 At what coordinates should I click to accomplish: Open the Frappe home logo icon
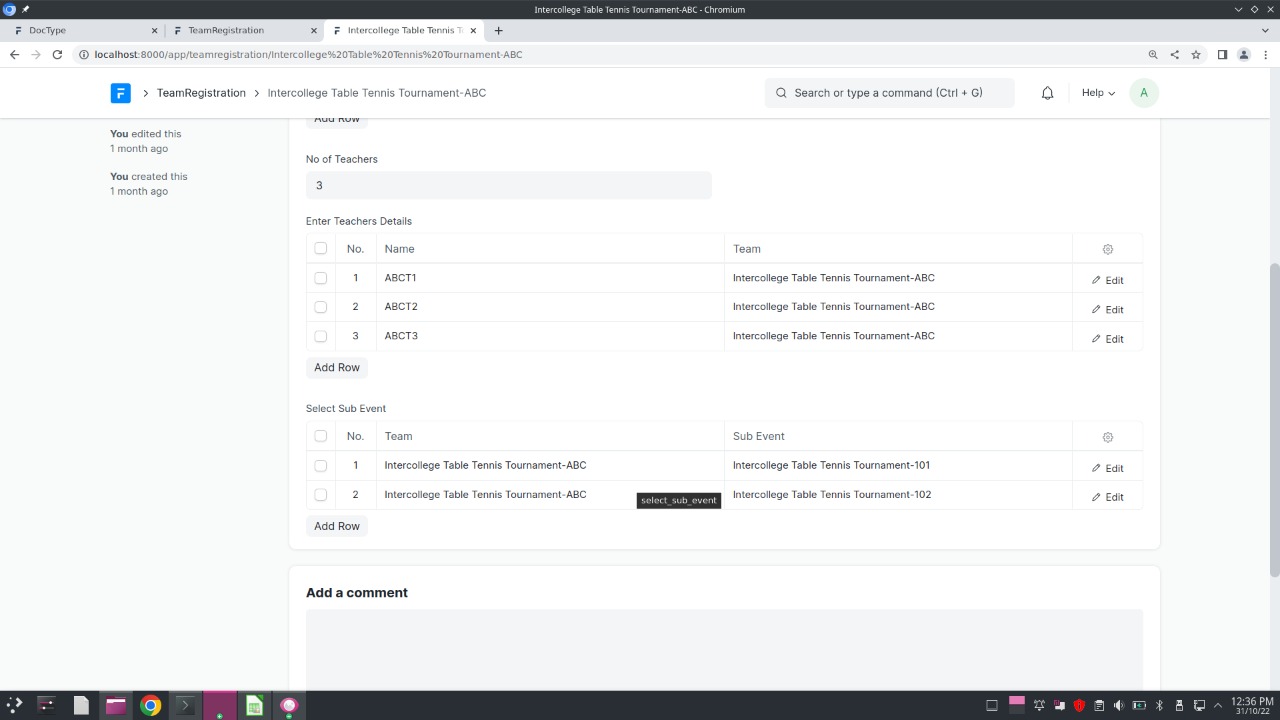click(120, 93)
